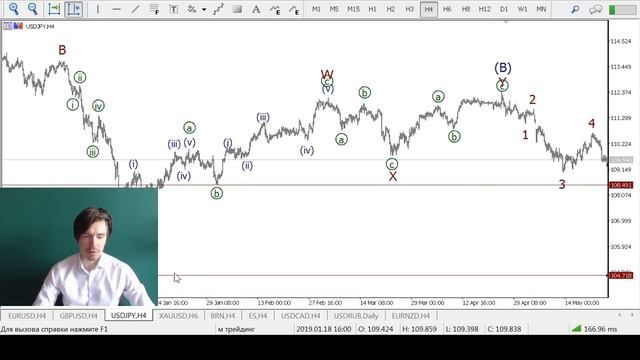Switch chart to H3 timeframe
Viewport: 640px width, 360px height.
pyautogui.click(x=409, y=9)
